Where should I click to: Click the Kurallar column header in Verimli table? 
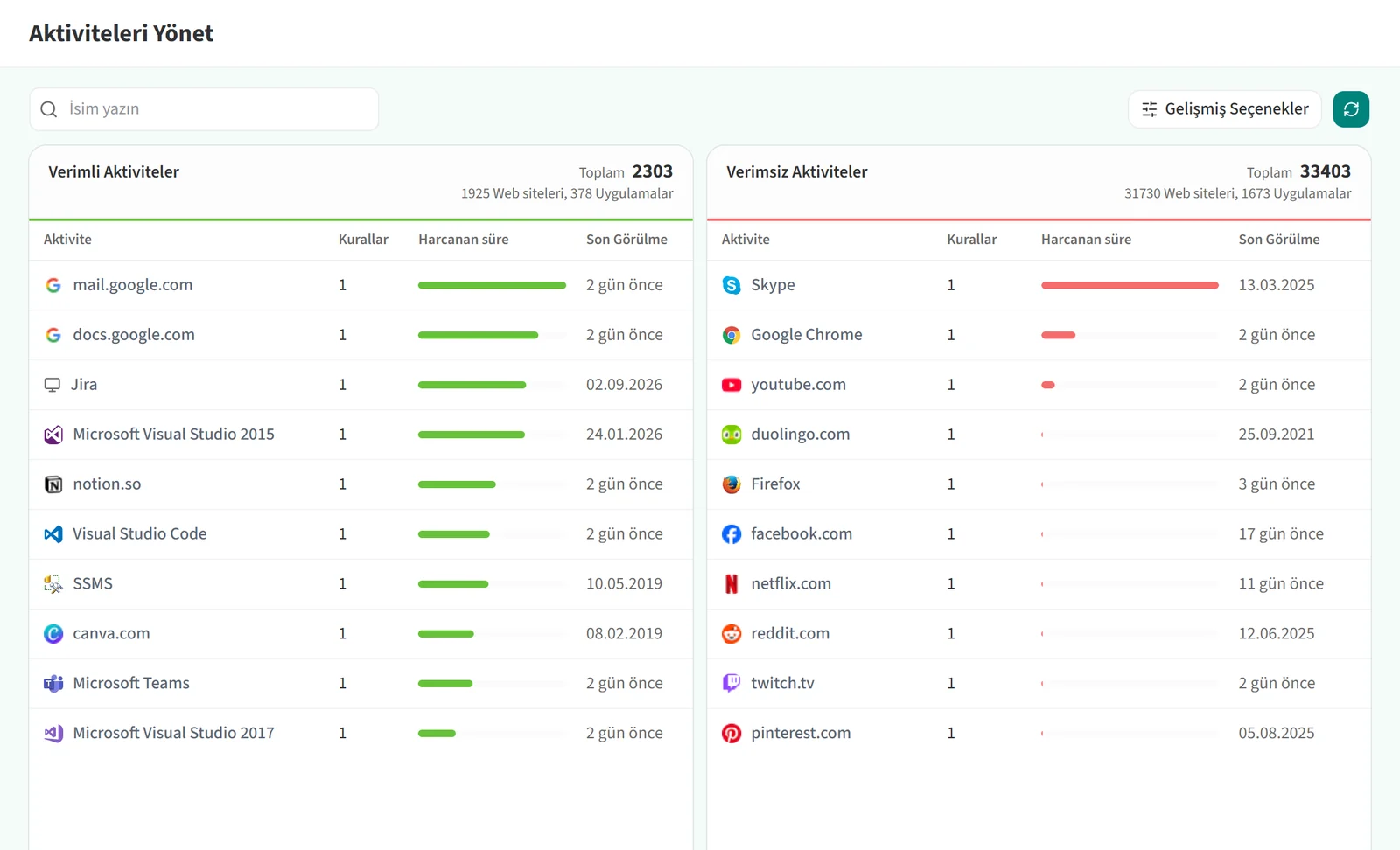(x=363, y=240)
